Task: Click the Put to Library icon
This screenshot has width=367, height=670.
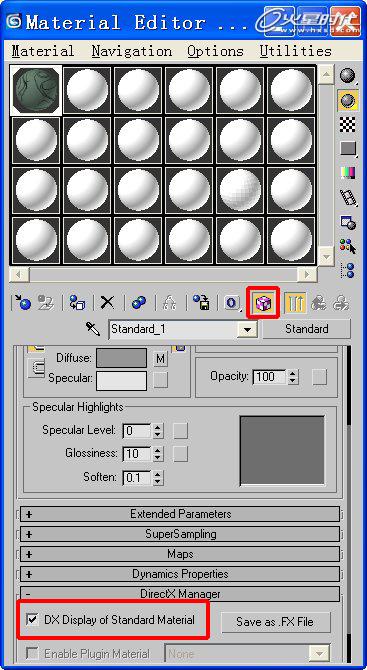Action: 201,303
